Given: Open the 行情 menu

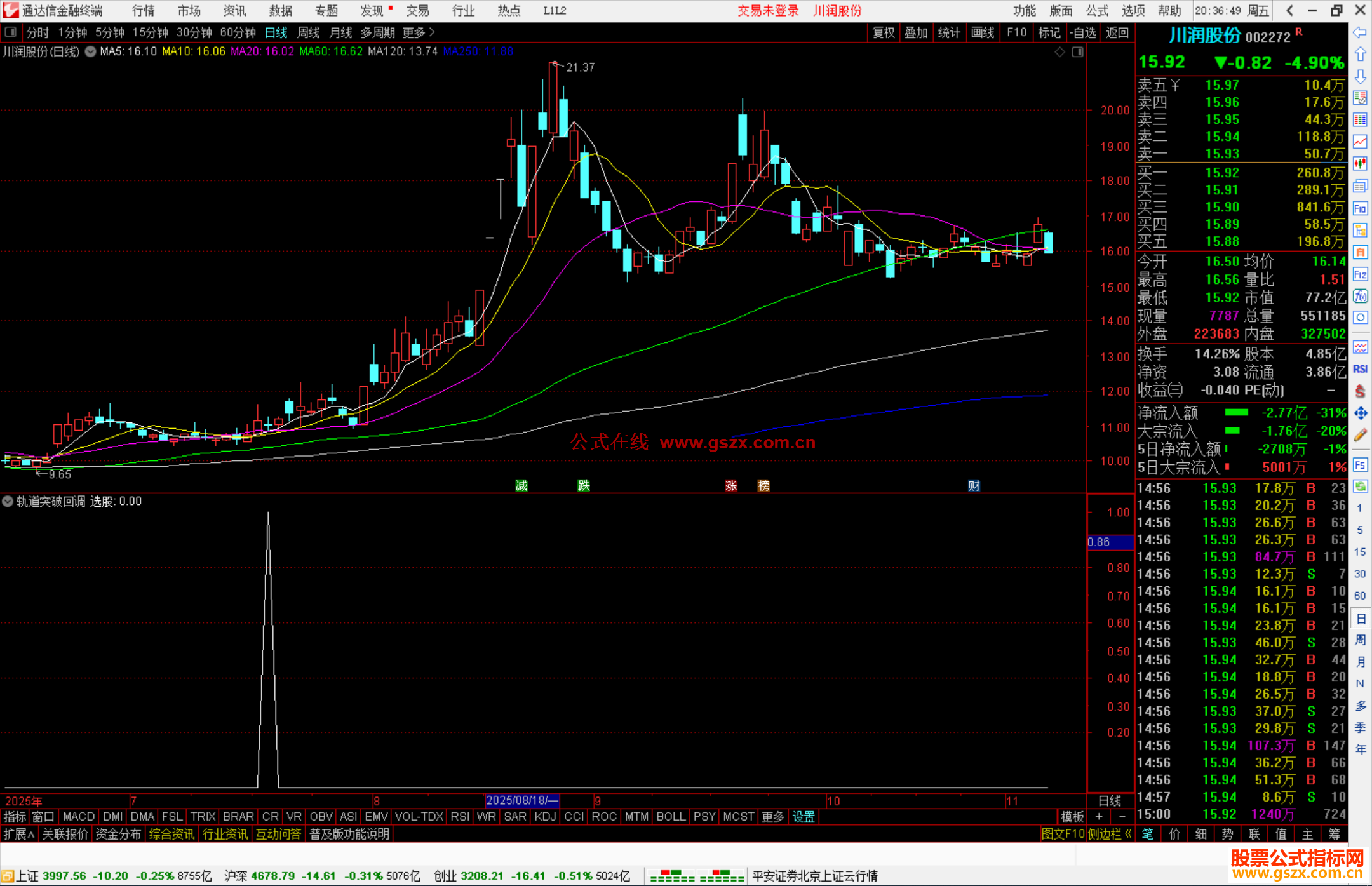Looking at the screenshot, I should [x=143, y=11].
